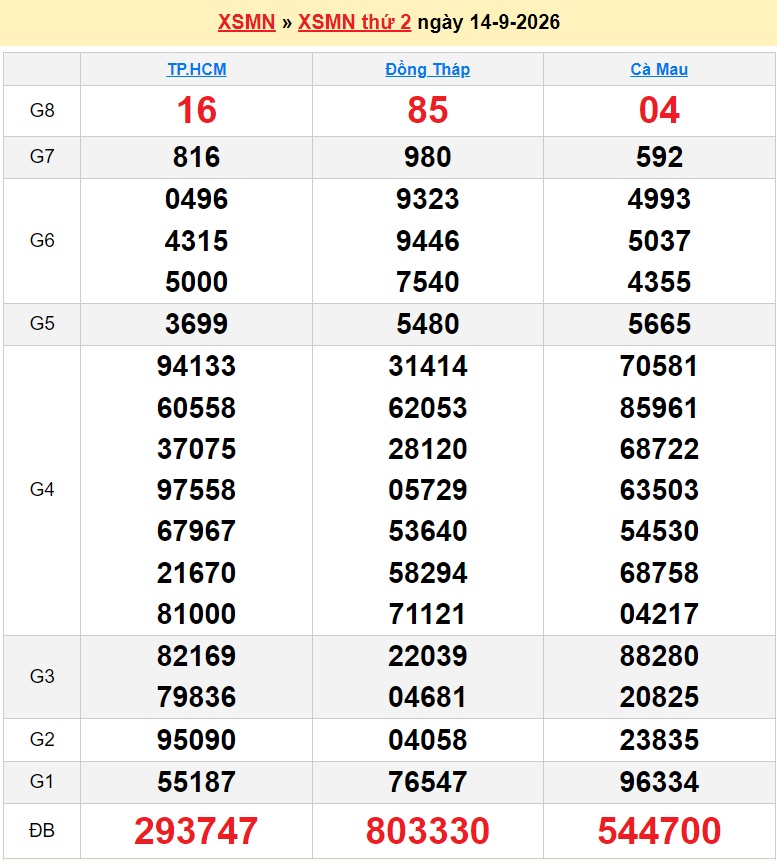Select G7 number 980

pyautogui.click(x=428, y=157)
